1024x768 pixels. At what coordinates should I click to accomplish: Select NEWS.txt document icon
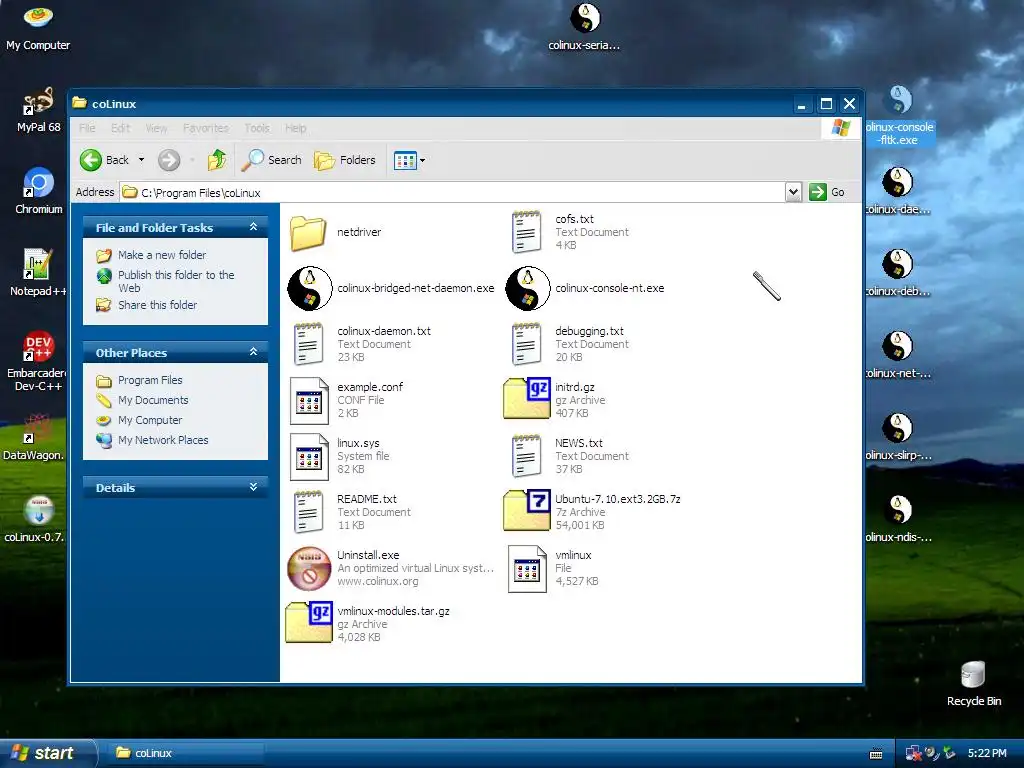coord(526,456)
